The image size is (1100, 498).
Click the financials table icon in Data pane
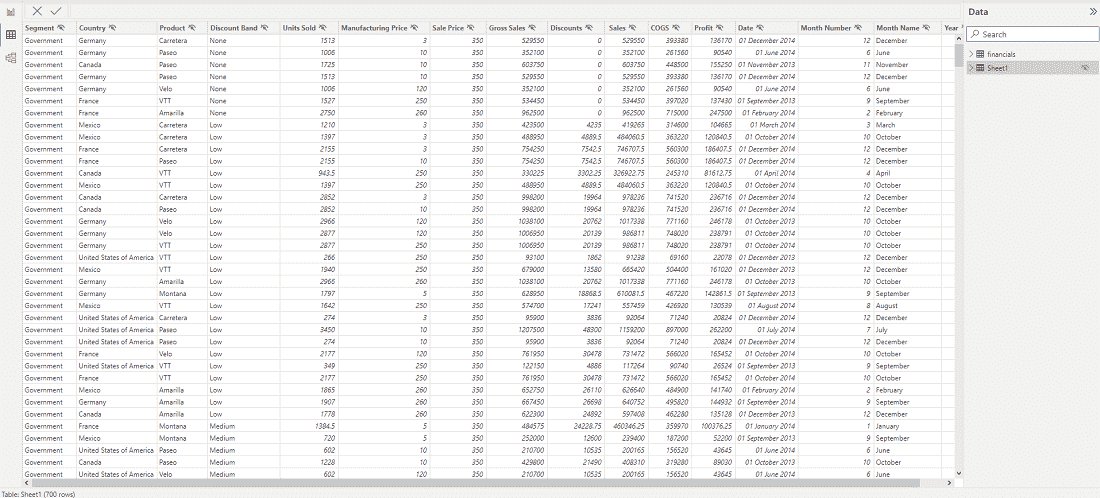[x=980, y=54]
